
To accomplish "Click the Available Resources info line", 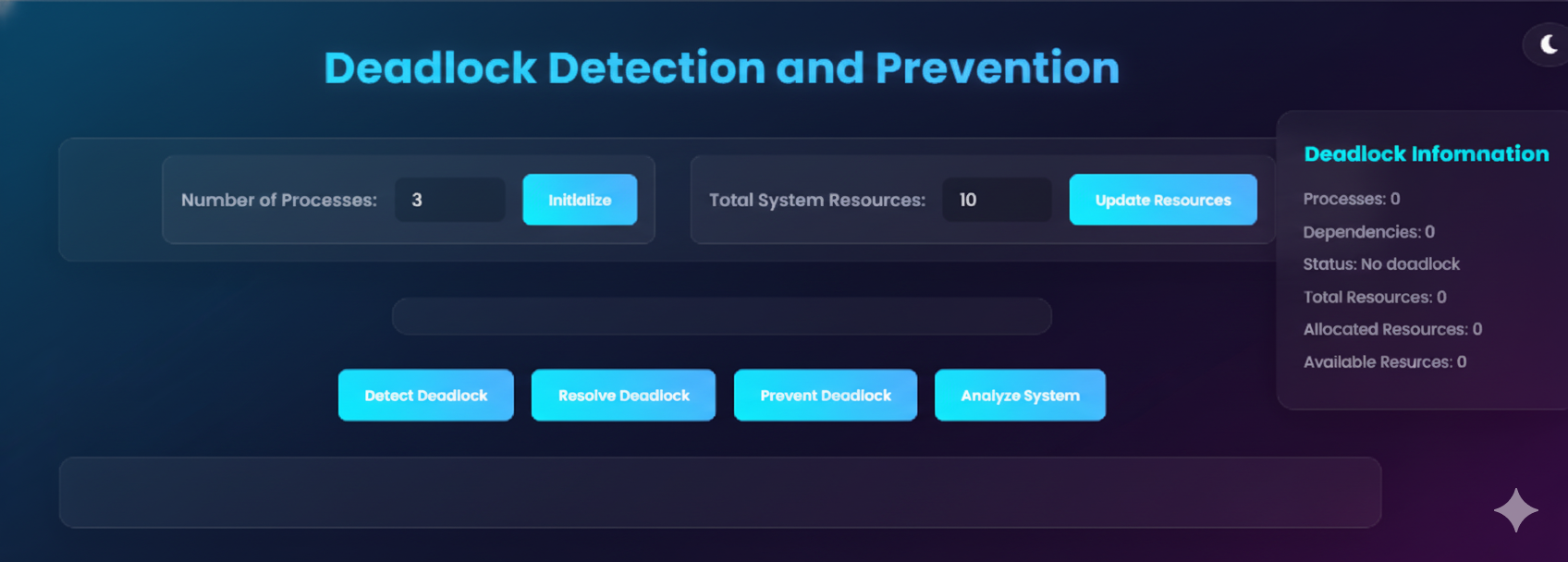I will pyautogui.click(x=1384, y=362).
